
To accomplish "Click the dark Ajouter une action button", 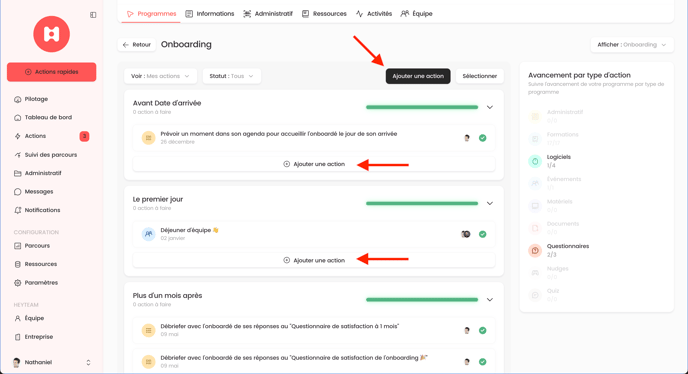I will (x=418, y=76).
